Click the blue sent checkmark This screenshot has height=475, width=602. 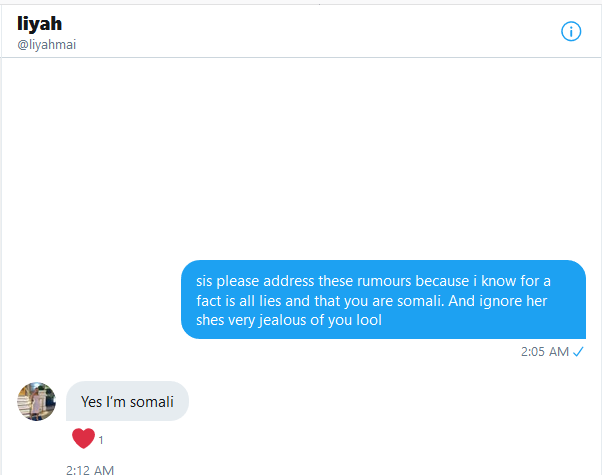(x=578, y=351)
